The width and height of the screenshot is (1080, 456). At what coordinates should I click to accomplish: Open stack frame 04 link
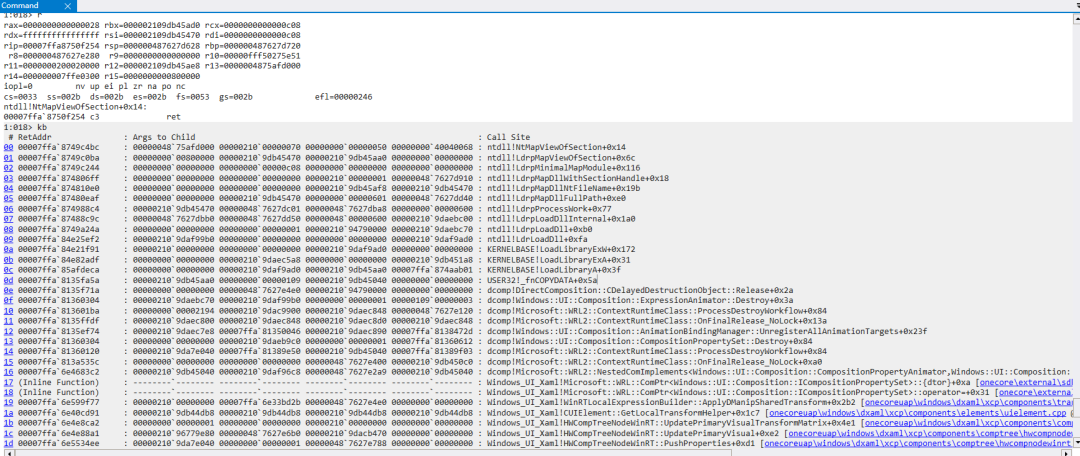click(x=8, y=188)
